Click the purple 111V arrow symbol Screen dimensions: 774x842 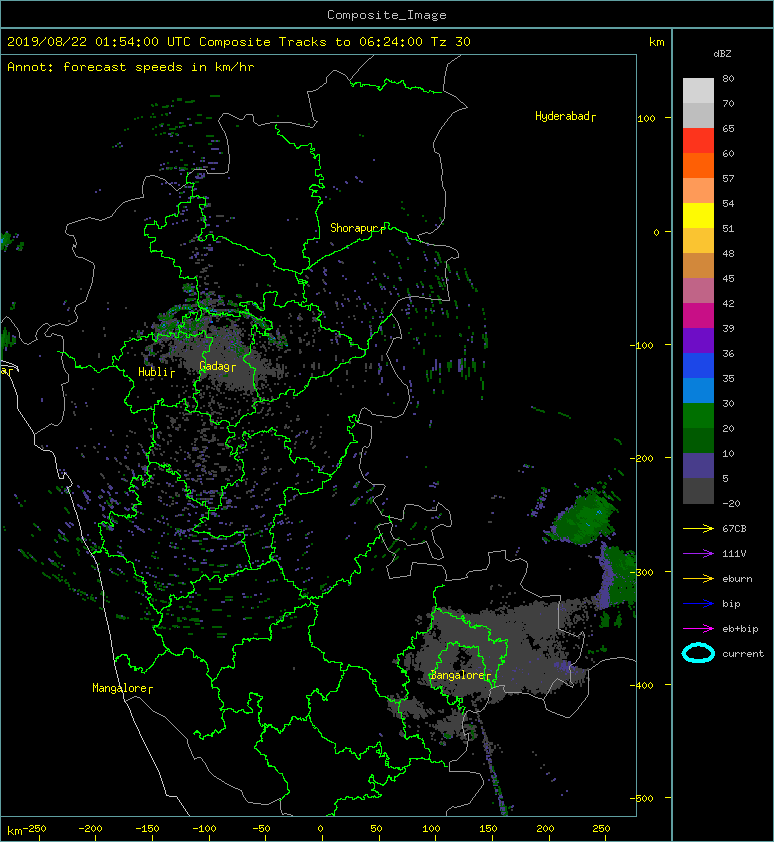point(698,554)
